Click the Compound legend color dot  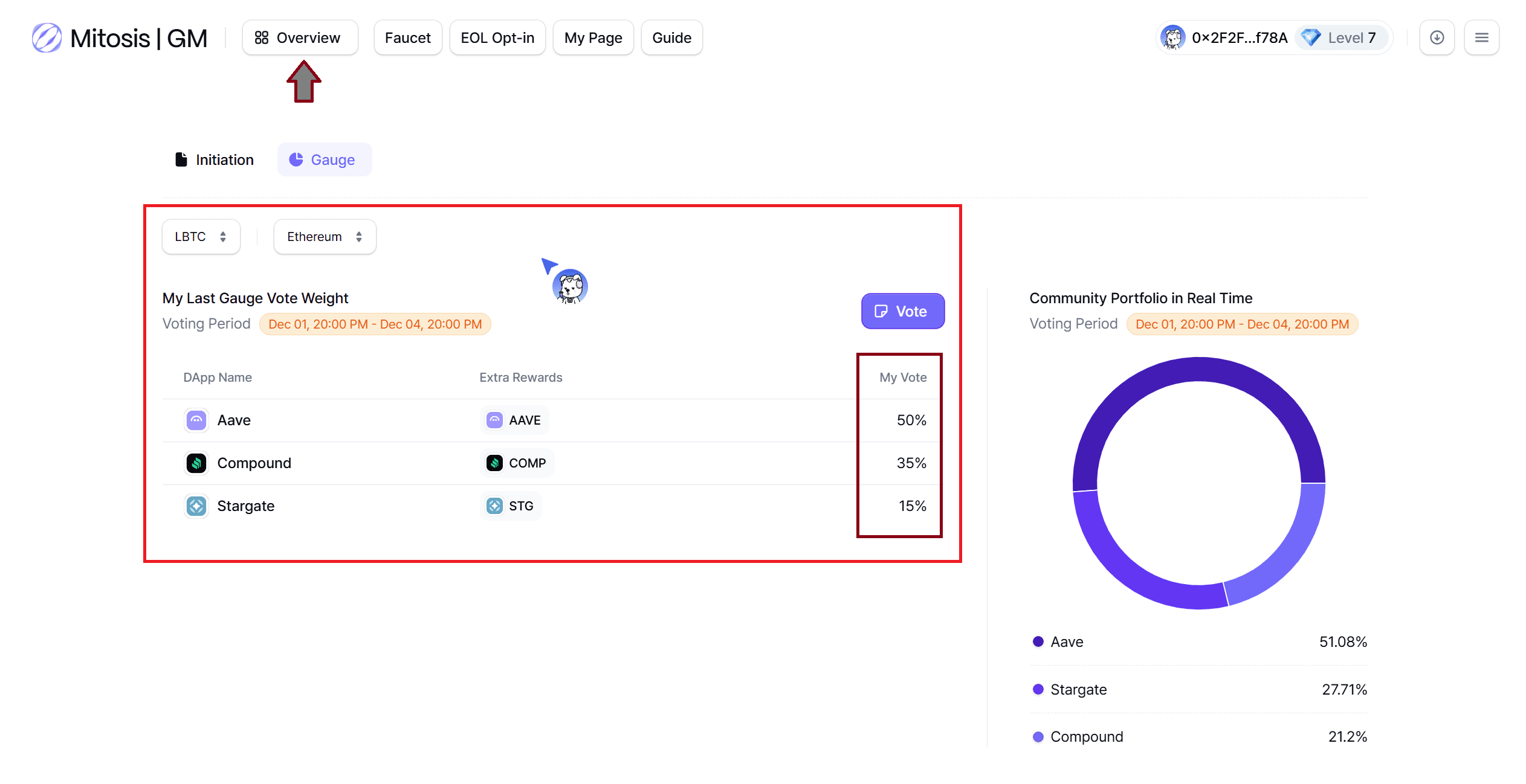pos(1038,737)
